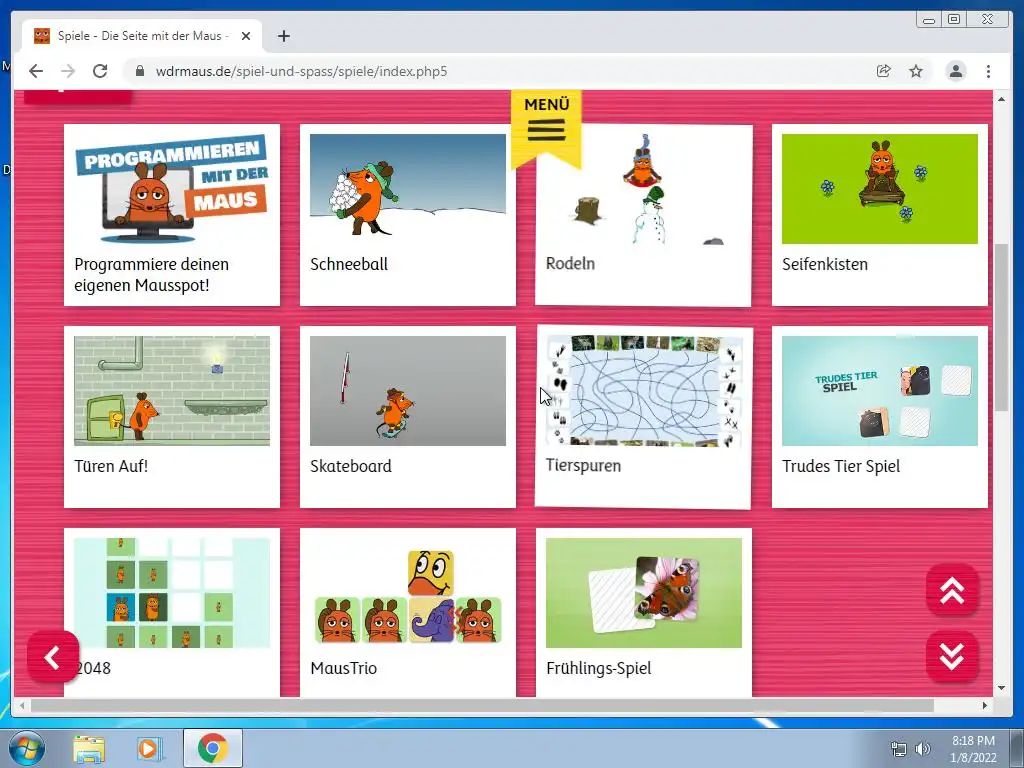Click the browser back arrow
Image resolution: width=1024 pixels, height=768 pixels.
click(x=36, y=71)
